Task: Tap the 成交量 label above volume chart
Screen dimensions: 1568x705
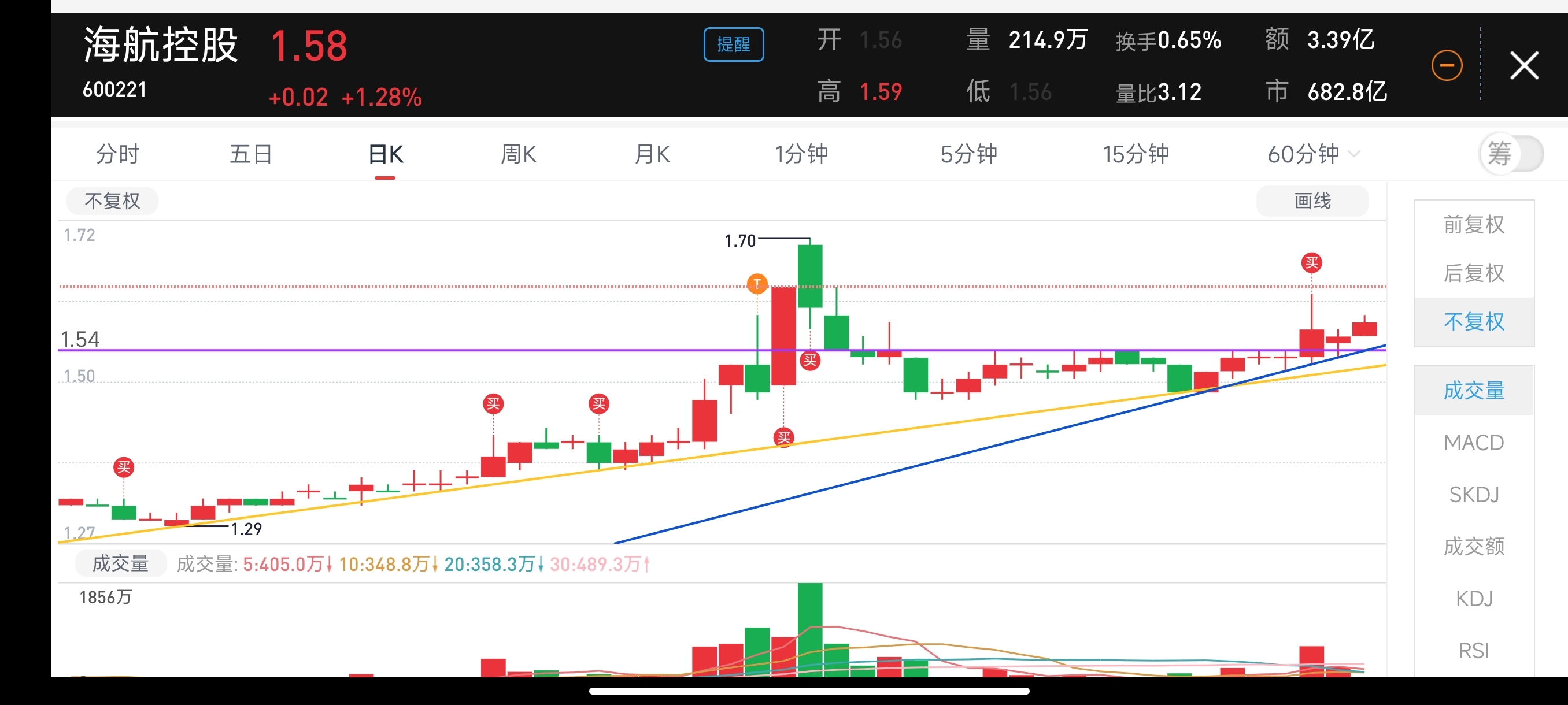Action: pyautogui.click(x=120, y=563)
